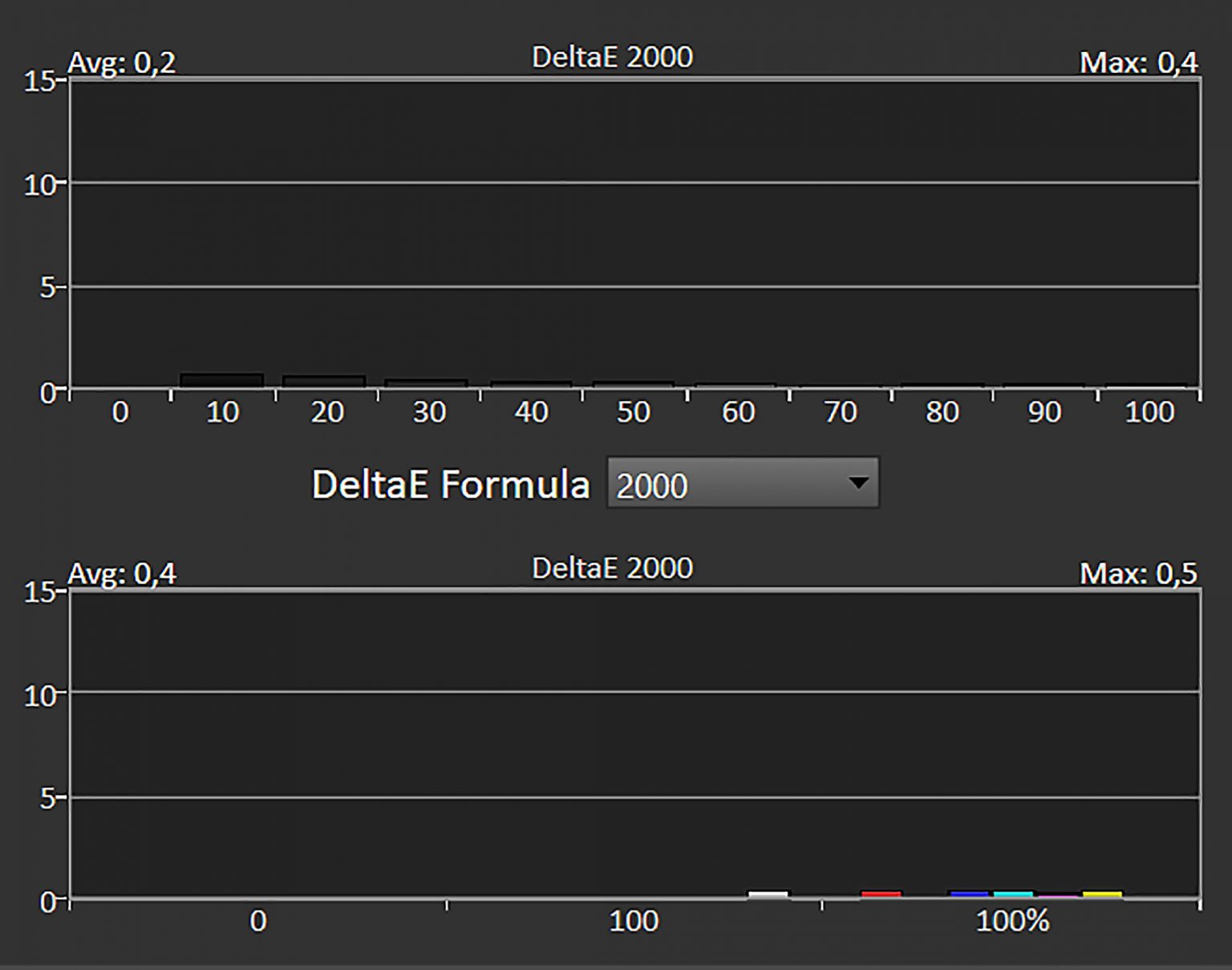
Task: Click the cyan color bar in lower chart
Action: [1012, 894]
